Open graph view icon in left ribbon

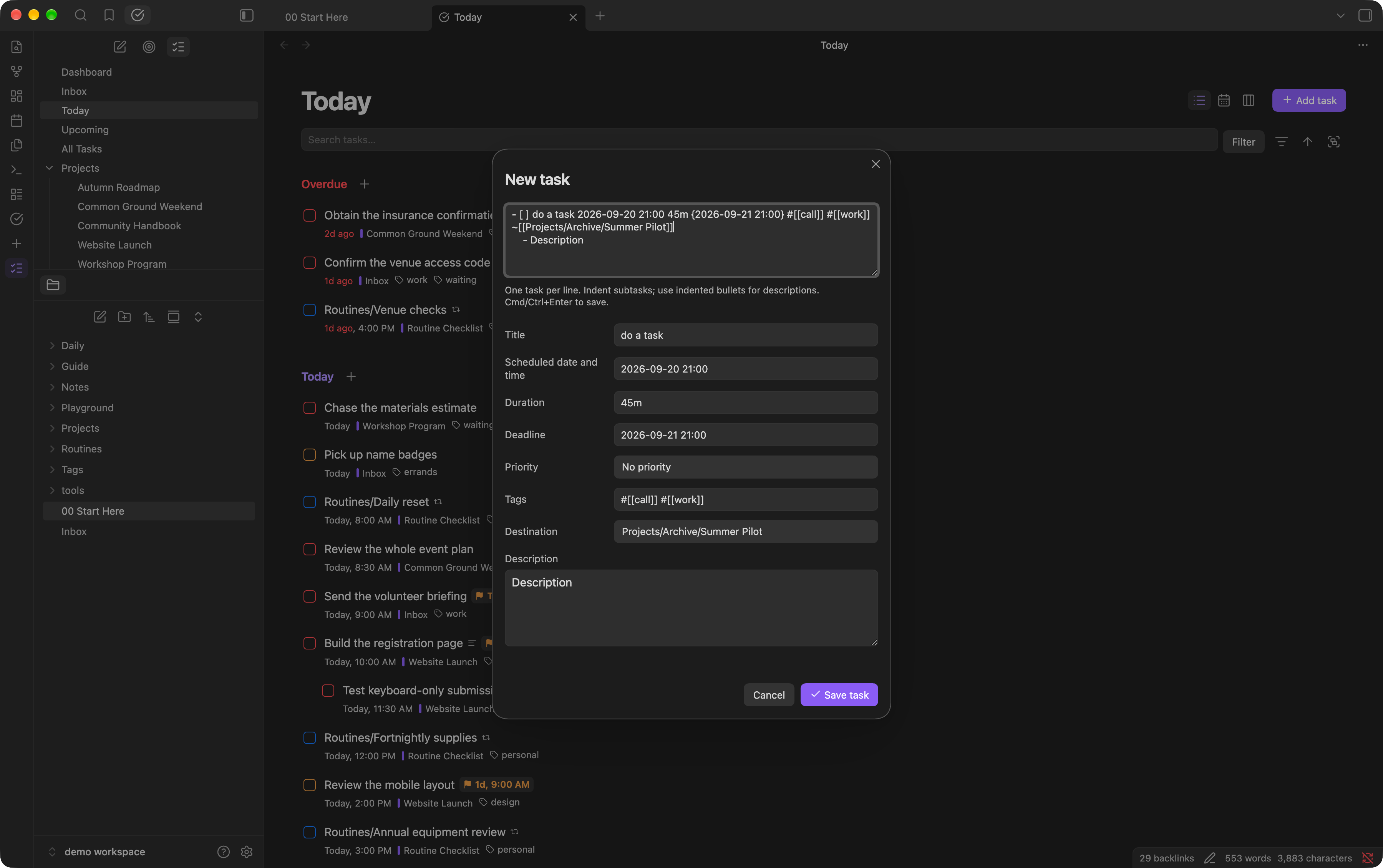pos(17,71)
